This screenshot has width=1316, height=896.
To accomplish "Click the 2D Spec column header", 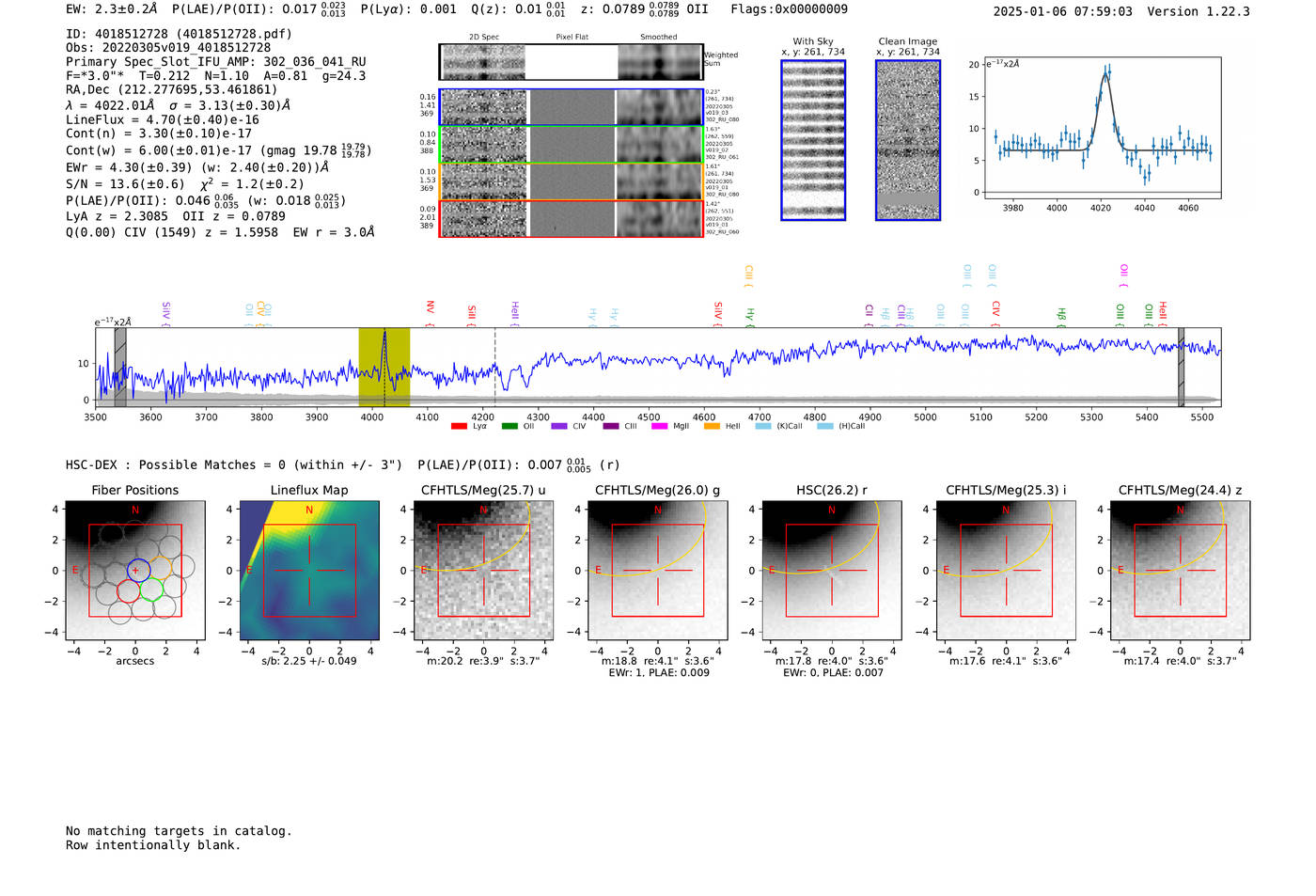I will (484, 38).
